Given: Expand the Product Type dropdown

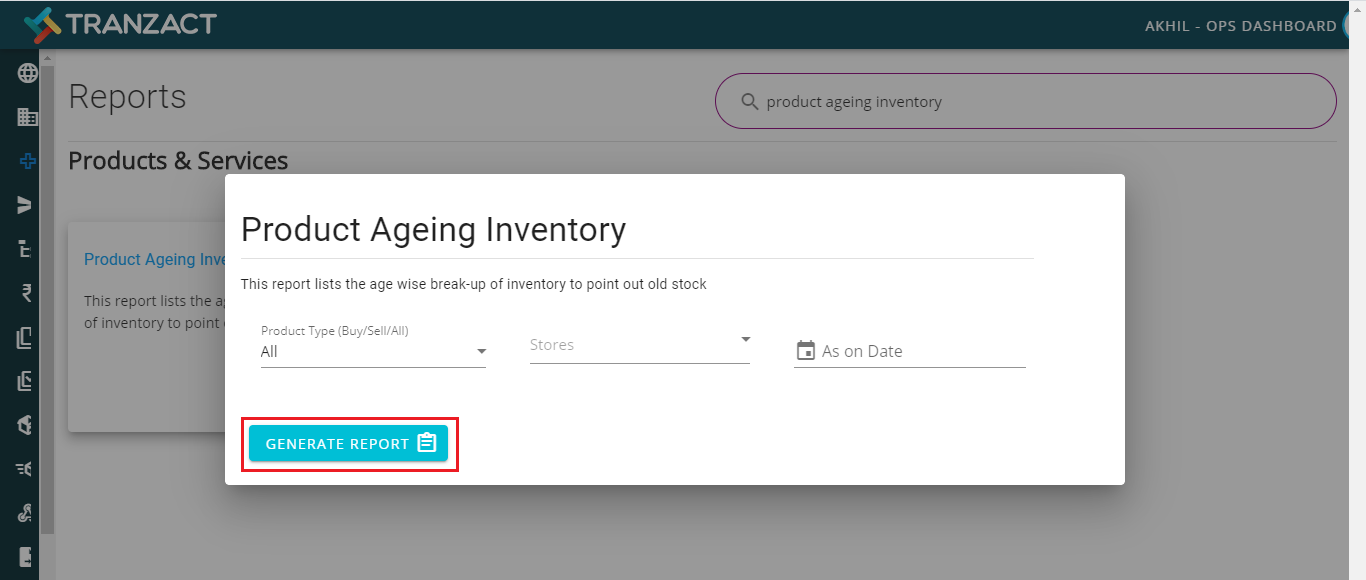Looking at the screenshot, I should (373, 345).
